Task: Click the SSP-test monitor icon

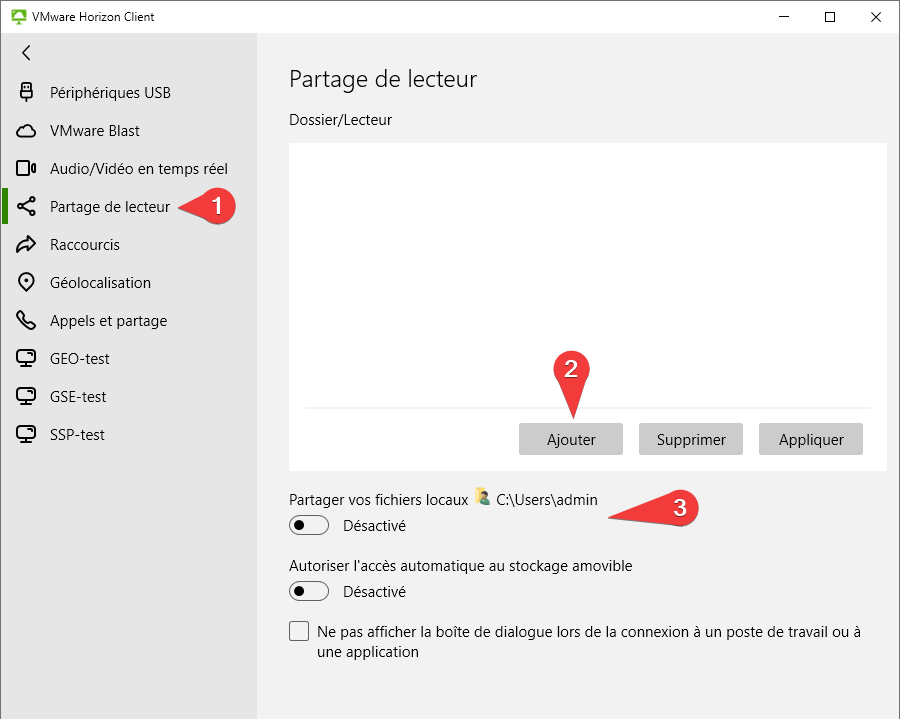Action: pos(27,435)
